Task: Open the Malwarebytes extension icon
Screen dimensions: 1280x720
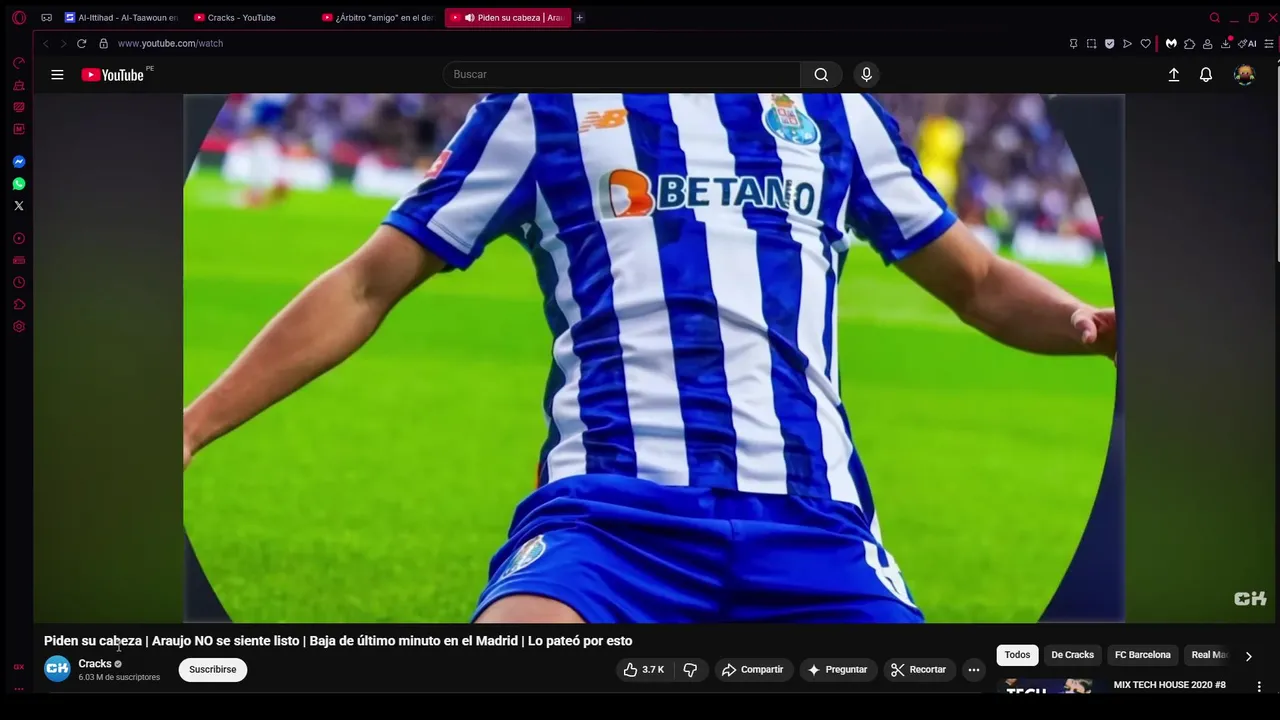Action: click(x=1171, y=44)
